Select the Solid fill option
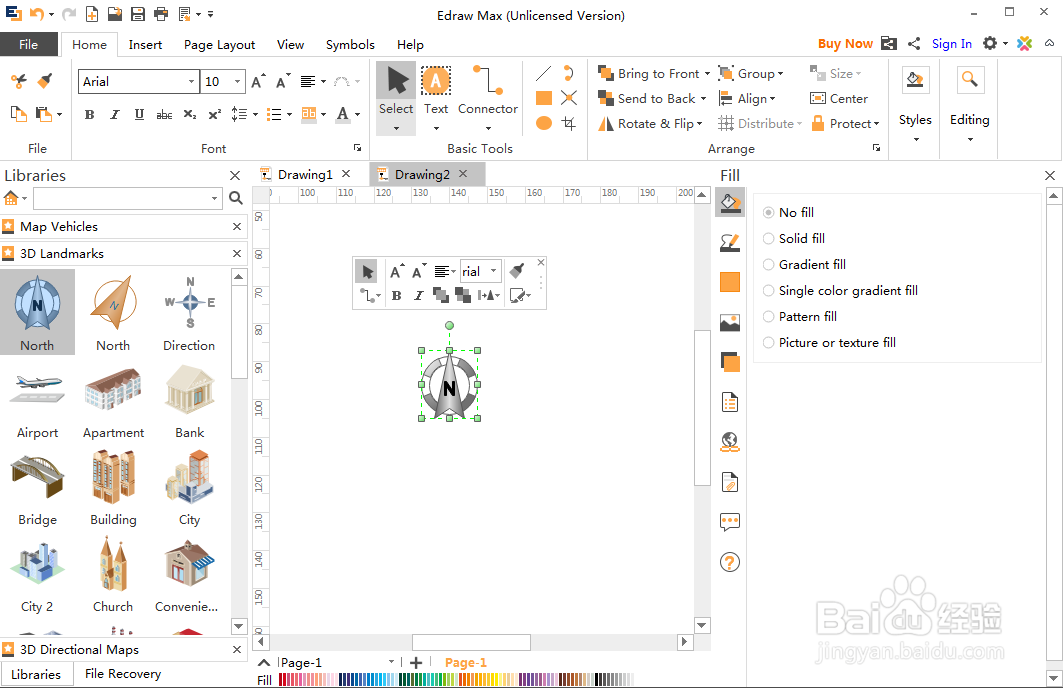 (794, 239)
